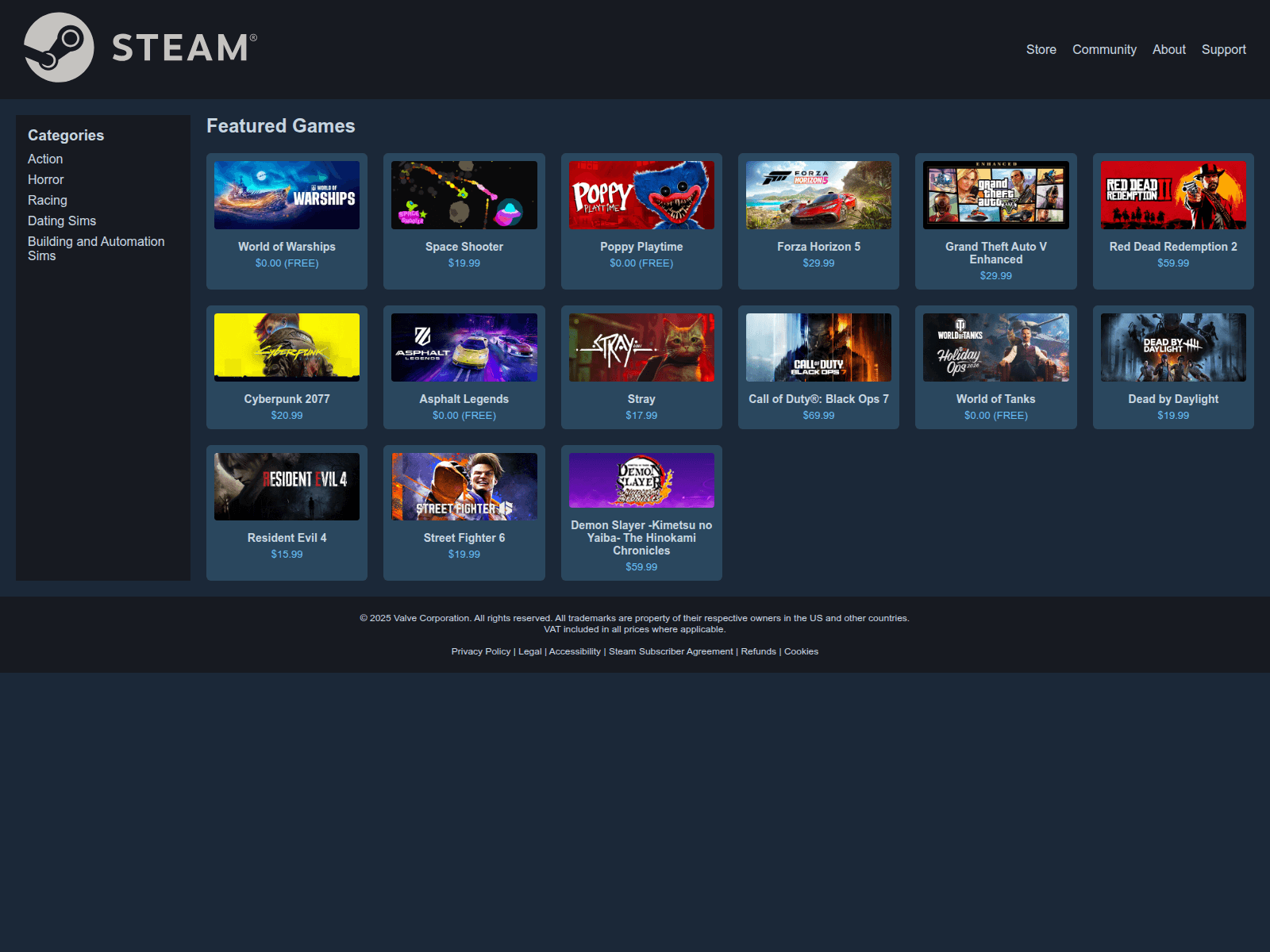Open the Cookies footer link
This screenshot has width=1270, height=952.
801,651
